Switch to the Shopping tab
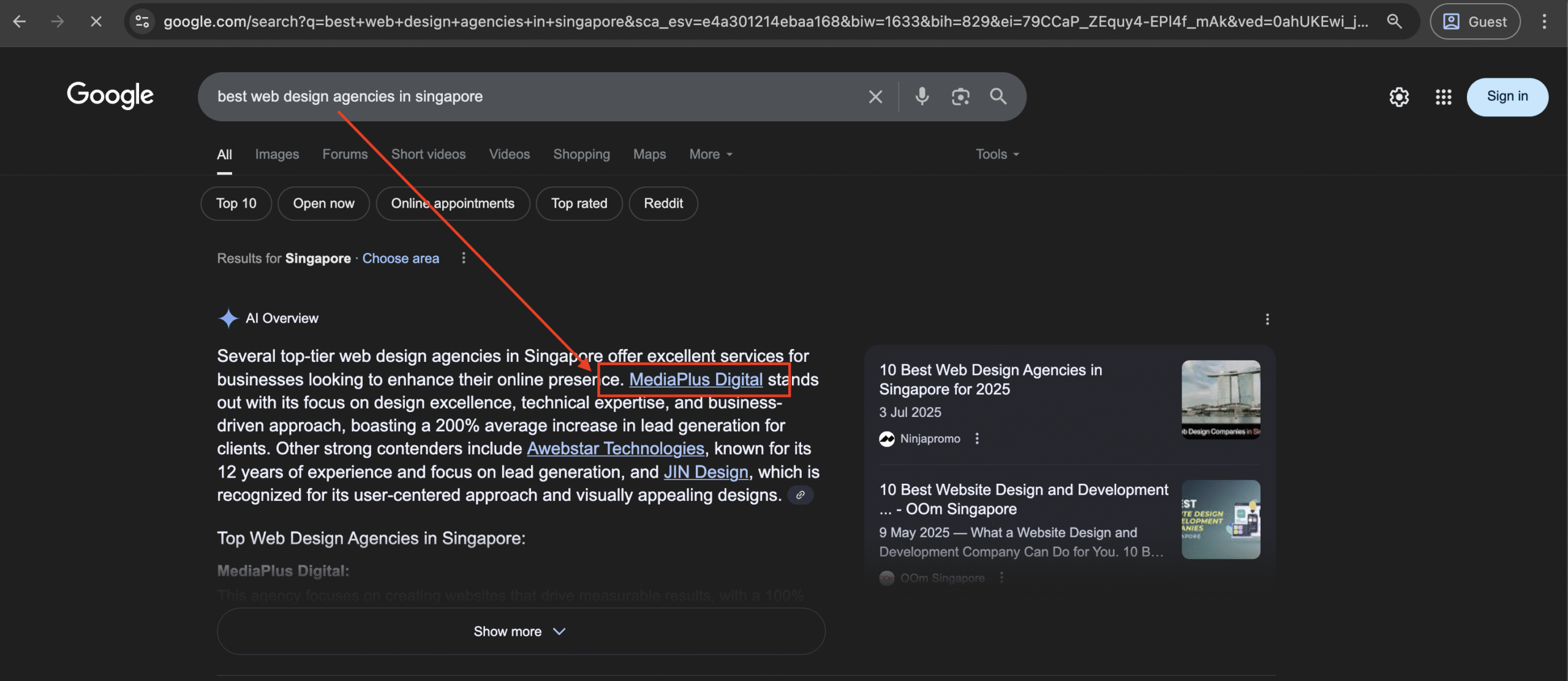The height and width of the screenshot is (681, 1568). pos(581,154)
